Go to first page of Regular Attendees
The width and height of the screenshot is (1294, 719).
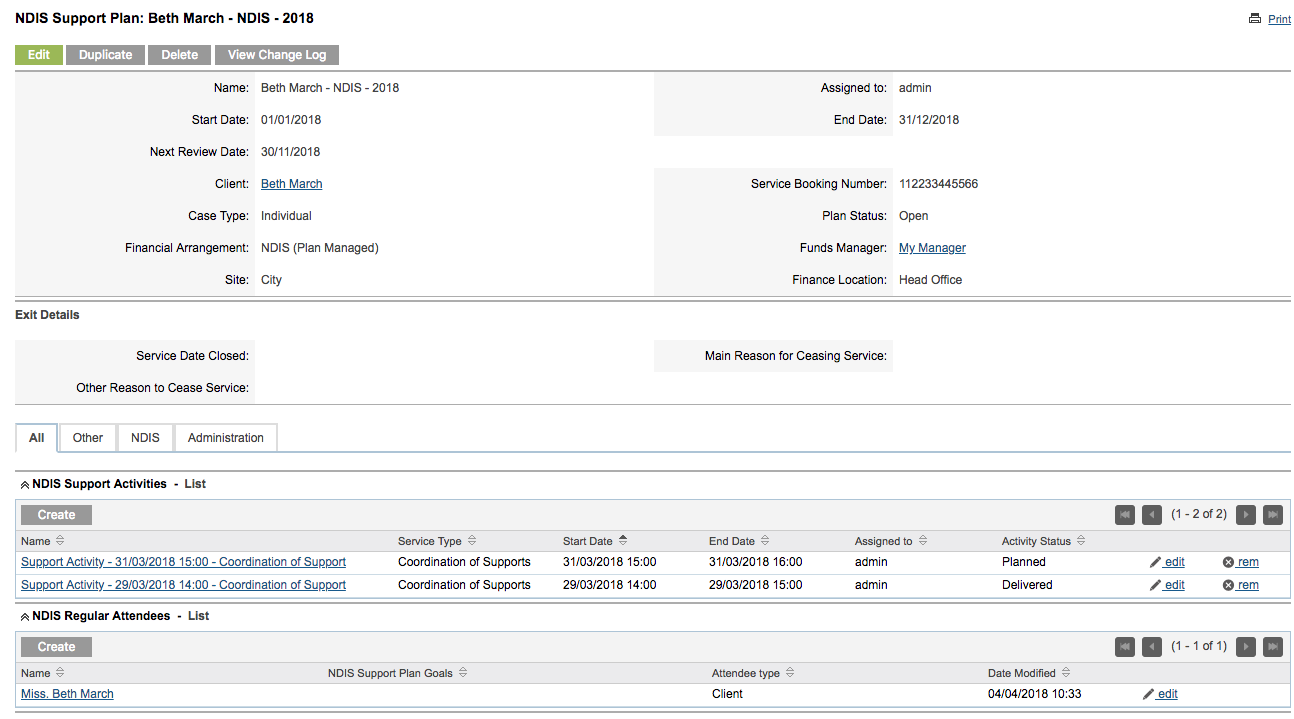point(1125,647)
